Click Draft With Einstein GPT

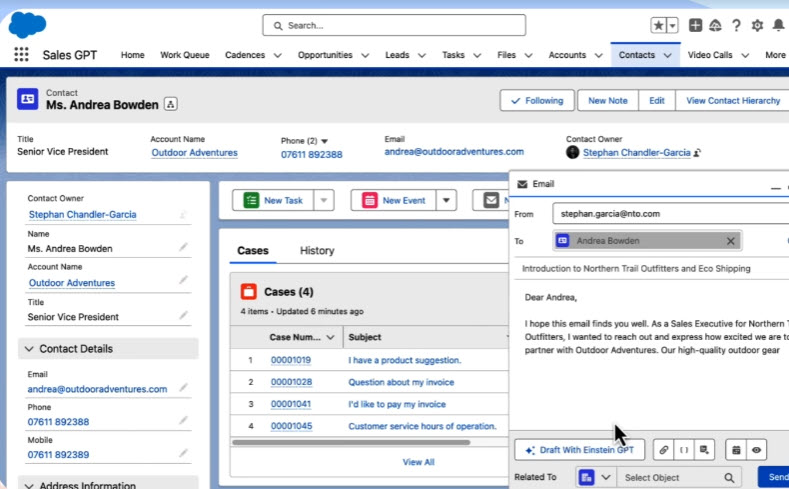[x=579, y=450]
